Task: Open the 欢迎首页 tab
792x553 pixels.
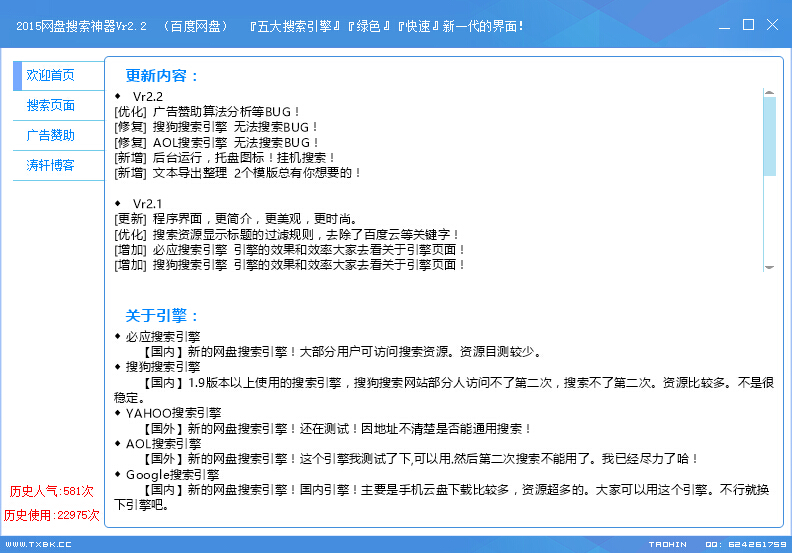Action: click(59, 76)
